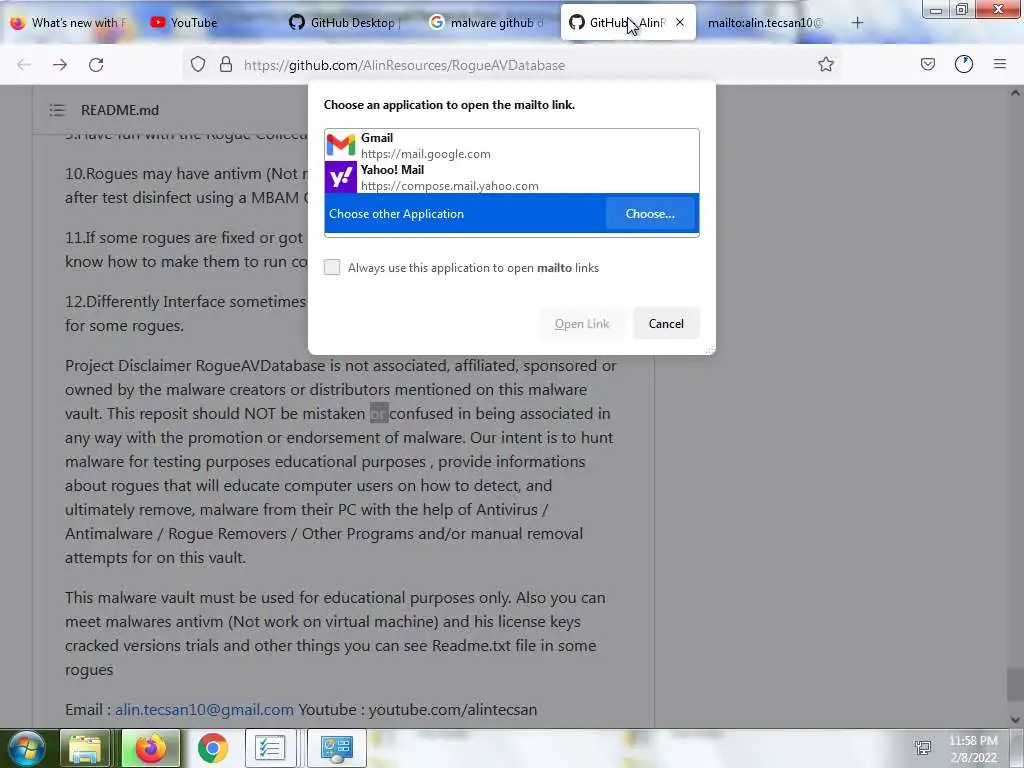Click the Choose... button
Viewport: 1024px width, 768px height.
click(650, 214)
